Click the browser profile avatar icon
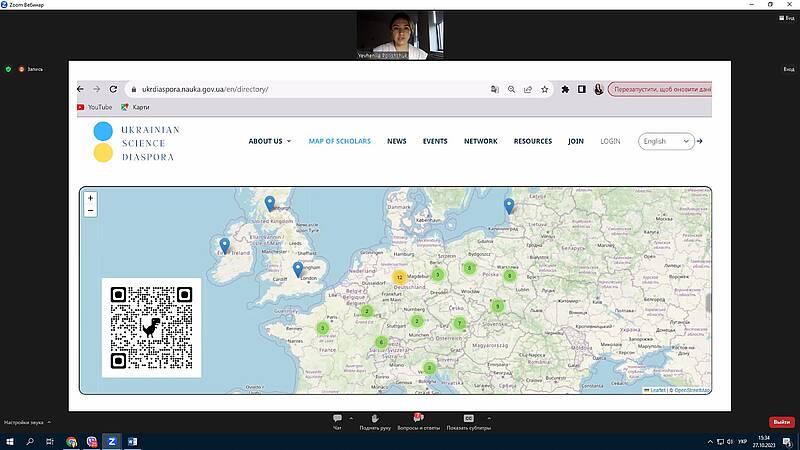This screenshot has width=800, height=450. click(x=598, y=89)
